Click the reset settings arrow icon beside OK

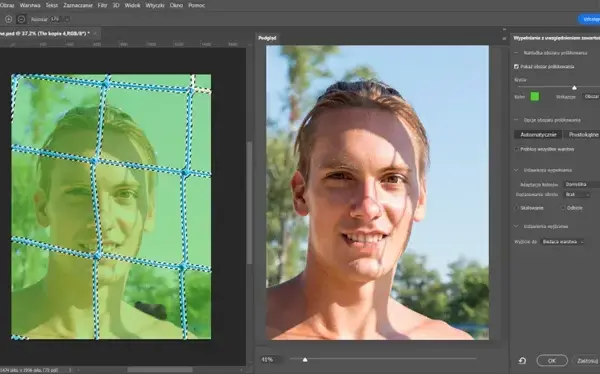522,361
